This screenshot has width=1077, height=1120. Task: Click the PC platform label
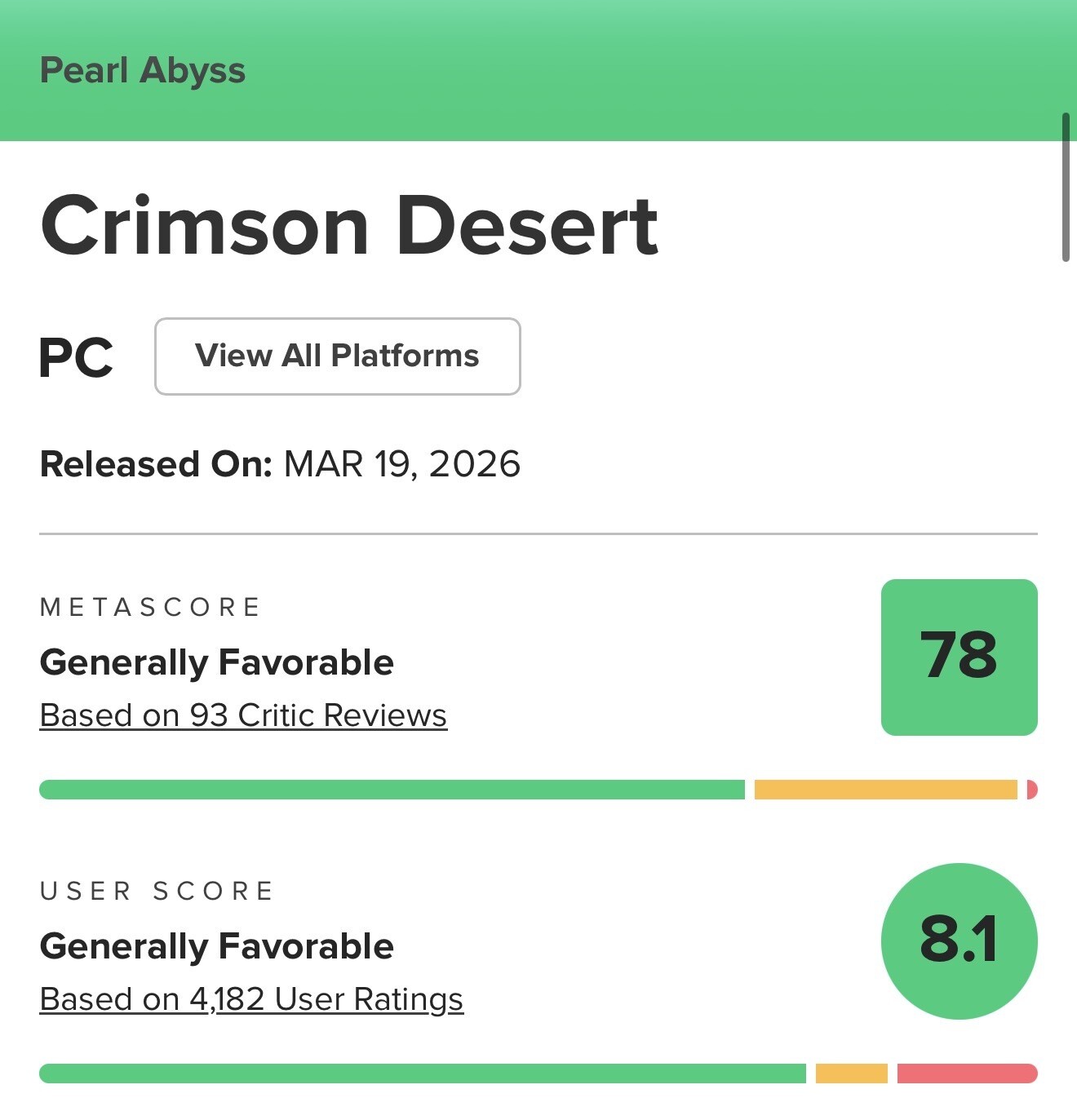point(77,358)
